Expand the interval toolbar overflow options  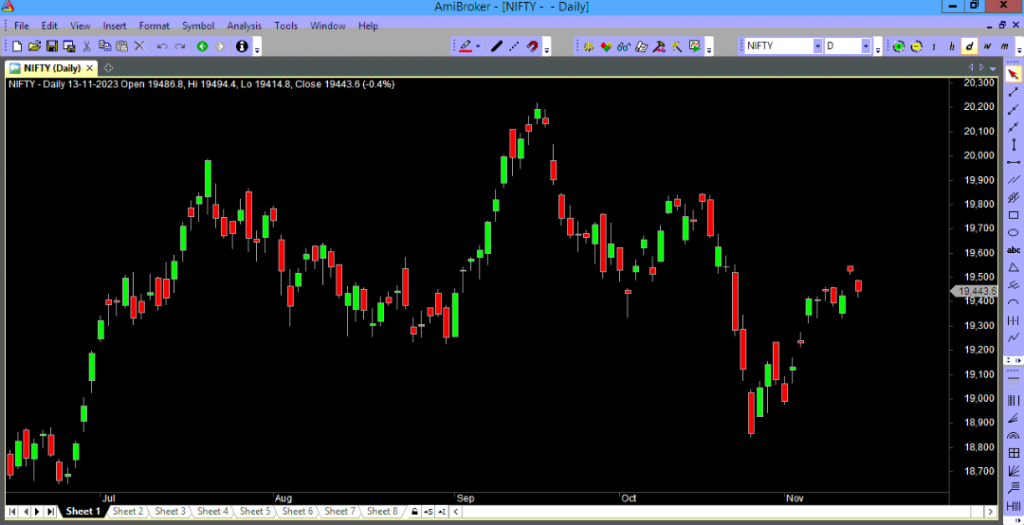coord(1017,48)
